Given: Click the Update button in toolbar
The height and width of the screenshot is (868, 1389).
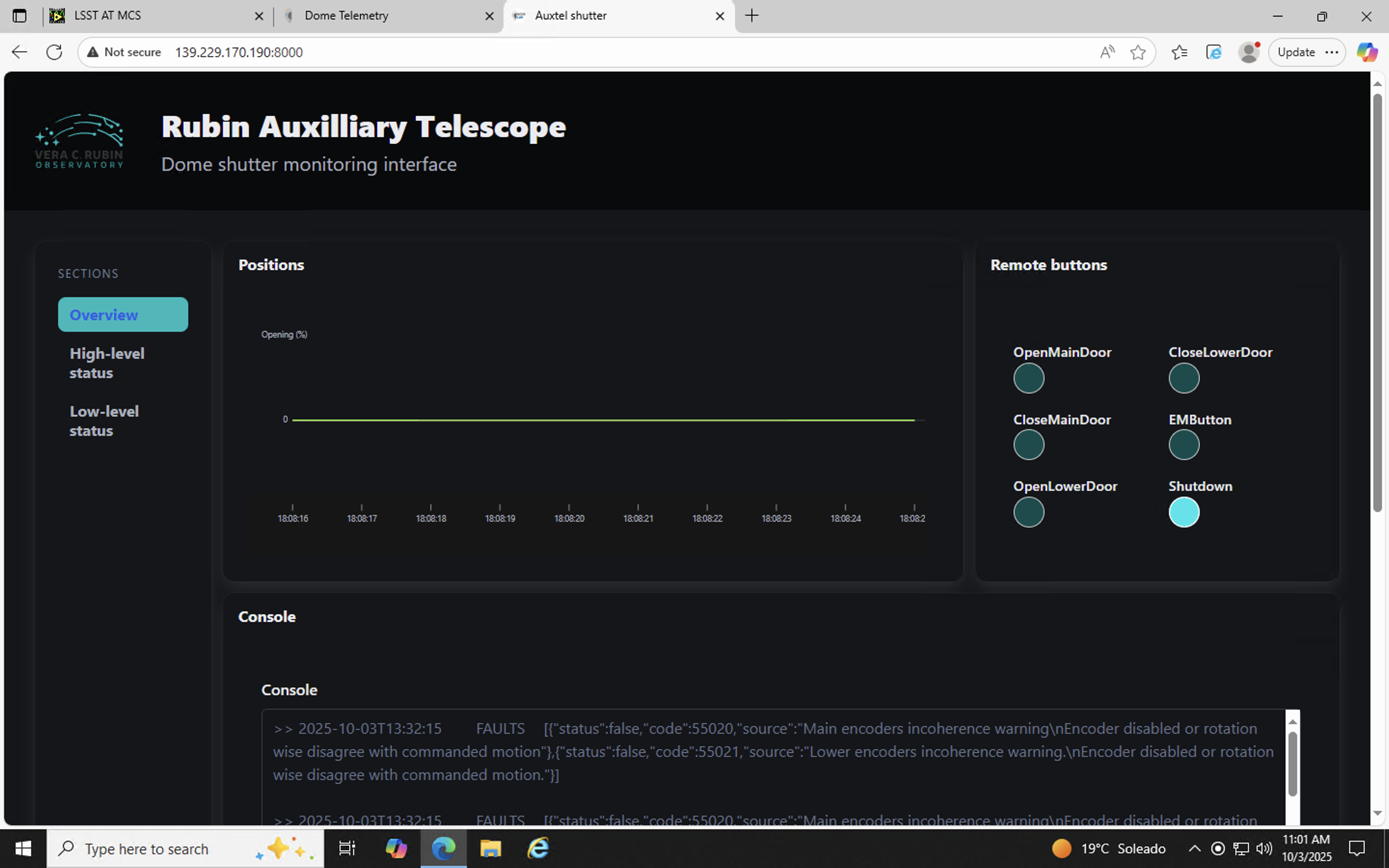Looking at the screenshot, I should pos(1296,52).
